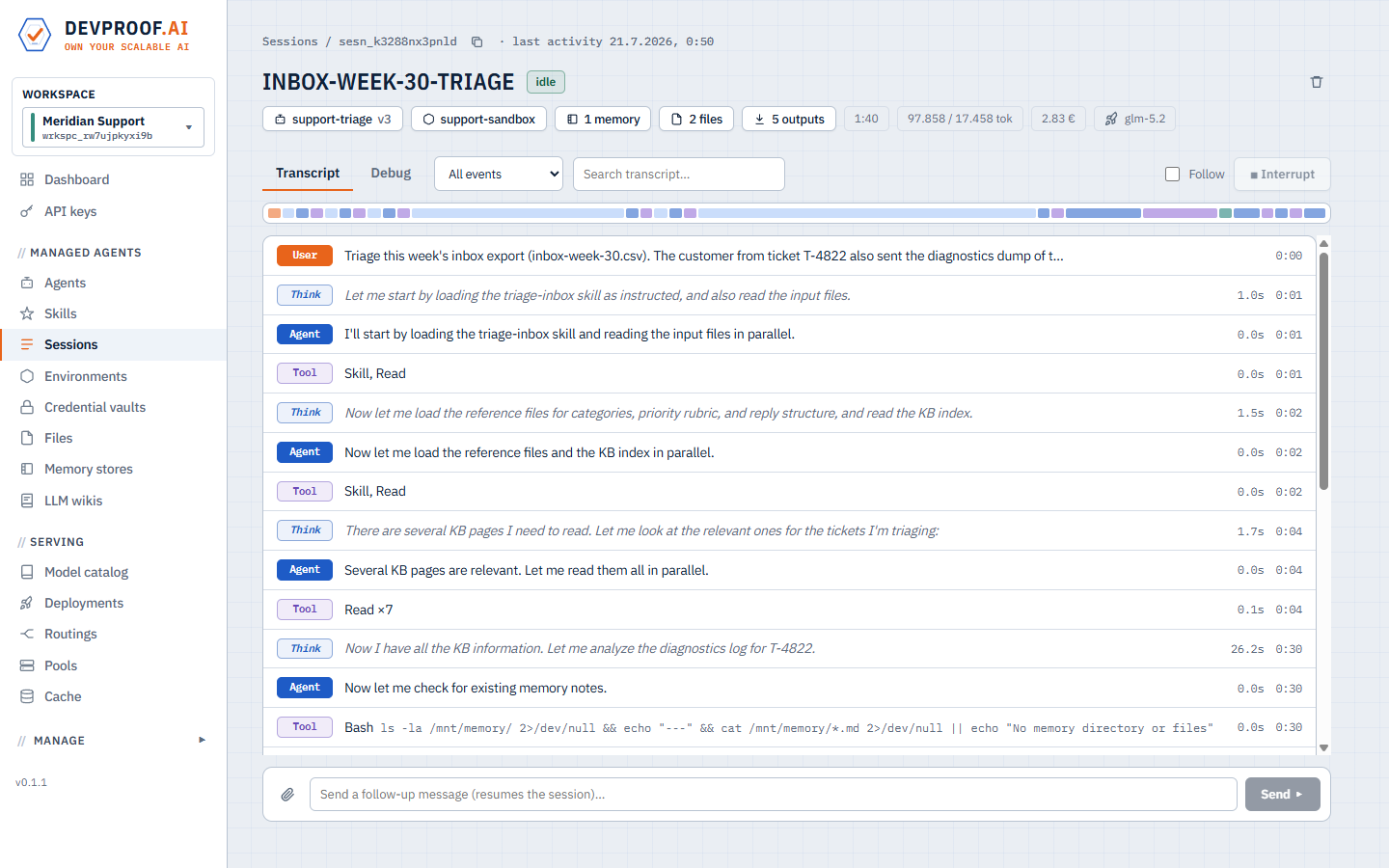This screenshot has width=1389, height=868.
Task: Click the last blue segment of timeline bar
Action: [x=1315, y=213]
